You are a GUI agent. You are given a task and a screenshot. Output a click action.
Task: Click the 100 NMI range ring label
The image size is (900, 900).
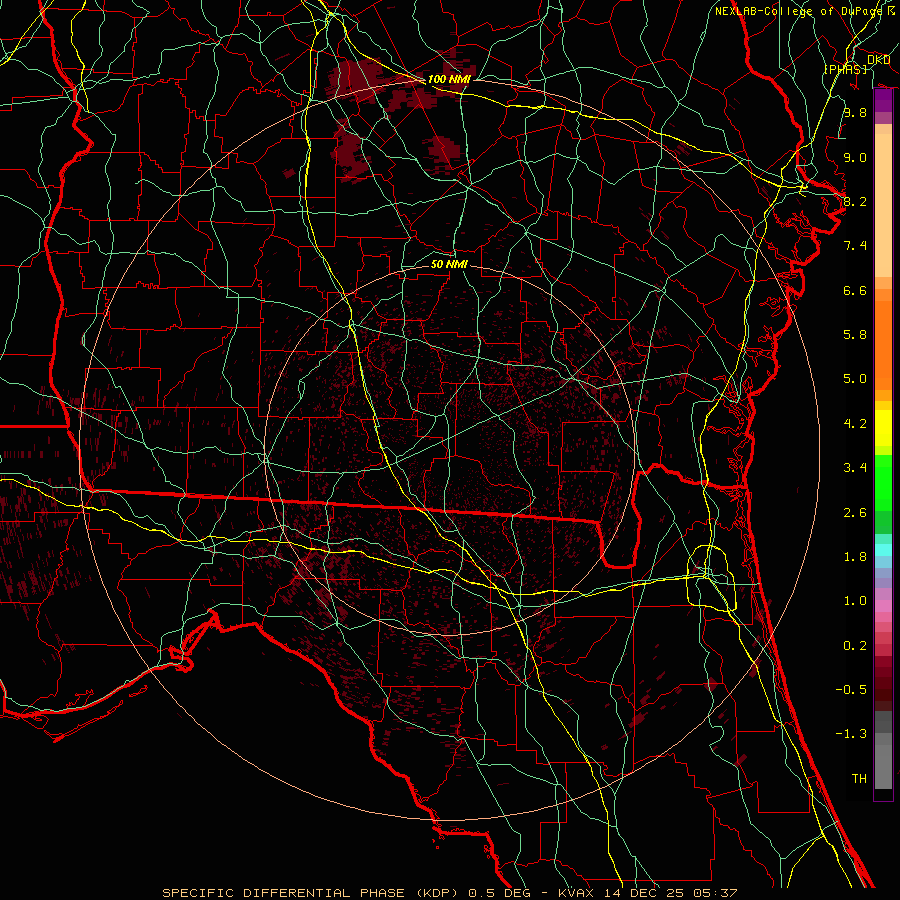pos(449,79)
